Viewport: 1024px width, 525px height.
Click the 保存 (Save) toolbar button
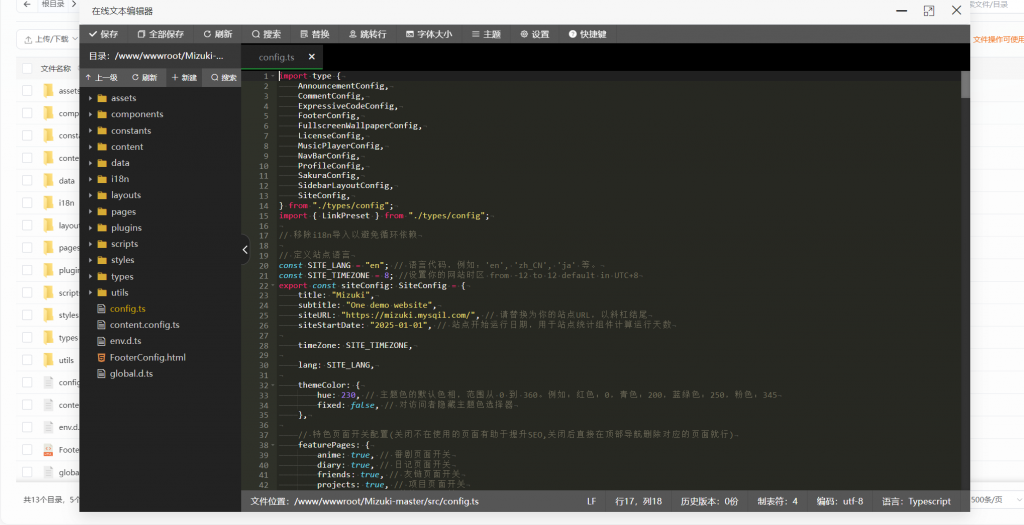click(103, 34)
